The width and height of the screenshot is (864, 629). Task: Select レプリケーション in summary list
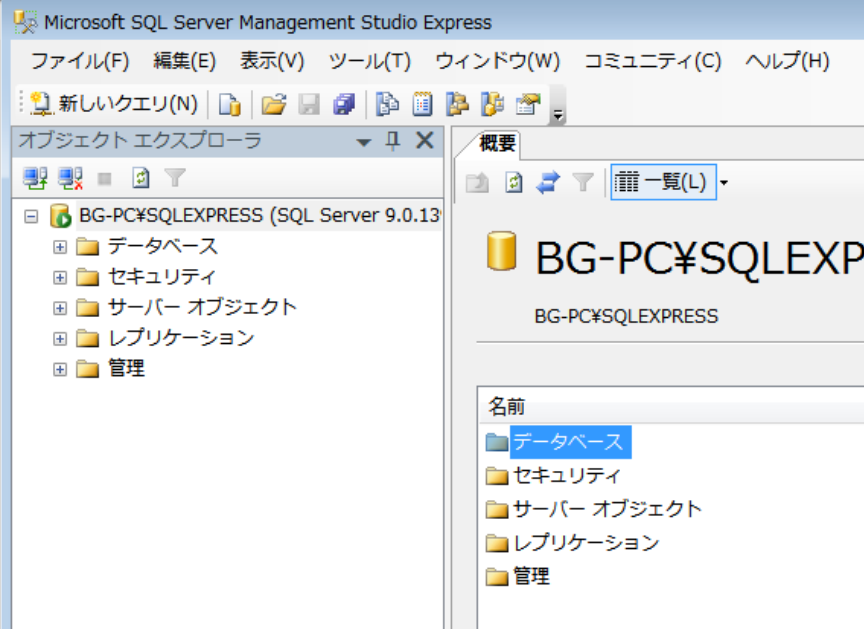point(586,543)
